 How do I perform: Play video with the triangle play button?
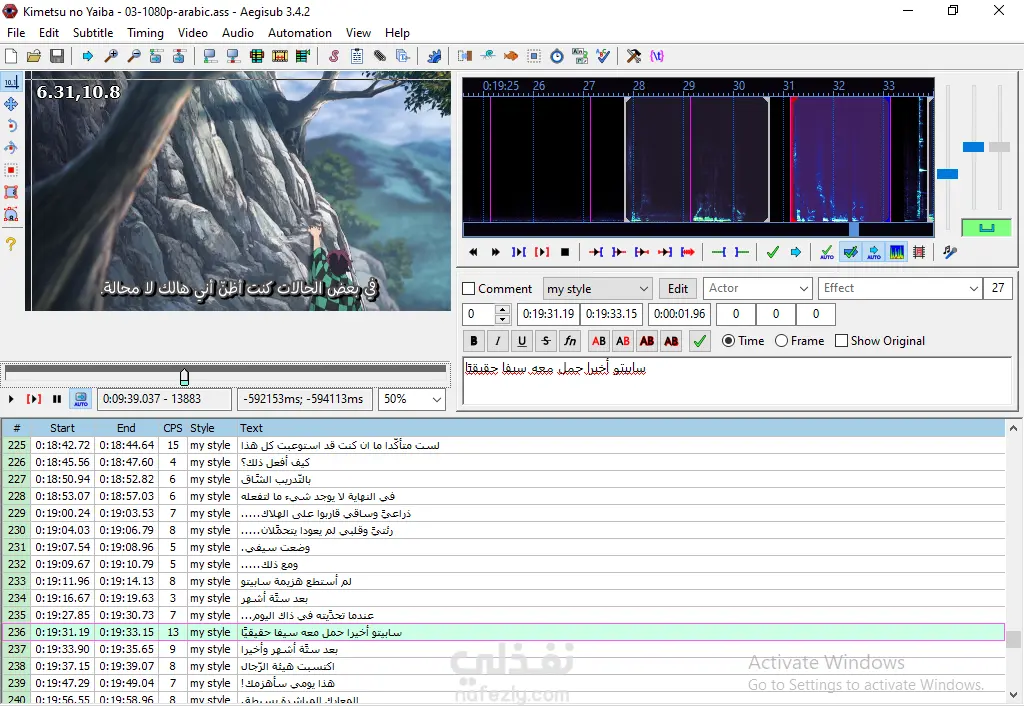[11, 398]
